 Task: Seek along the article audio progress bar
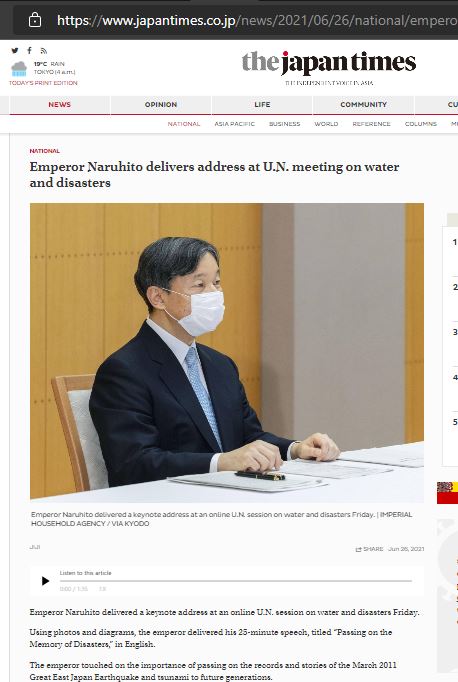pyautogui.click(x=236, y=581)
